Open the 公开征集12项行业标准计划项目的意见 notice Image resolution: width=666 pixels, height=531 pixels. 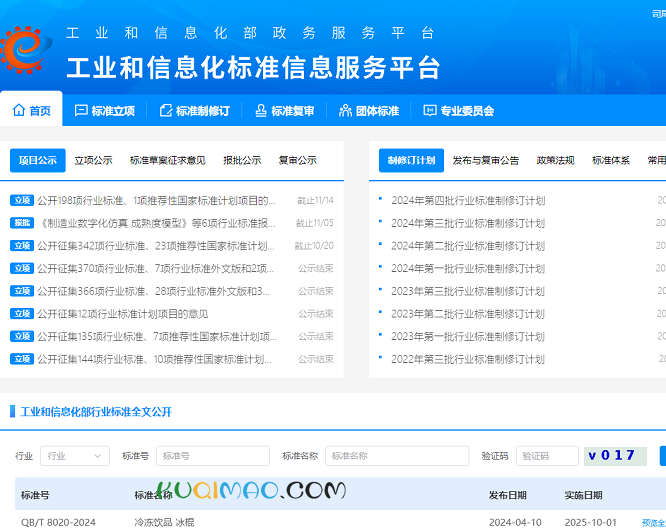[x=122, y=314]
